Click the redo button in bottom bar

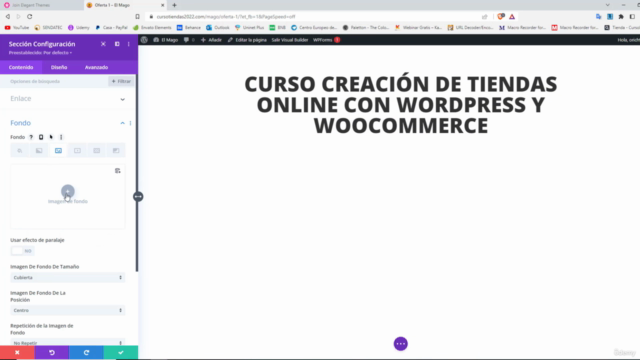[x=86, y=353]
